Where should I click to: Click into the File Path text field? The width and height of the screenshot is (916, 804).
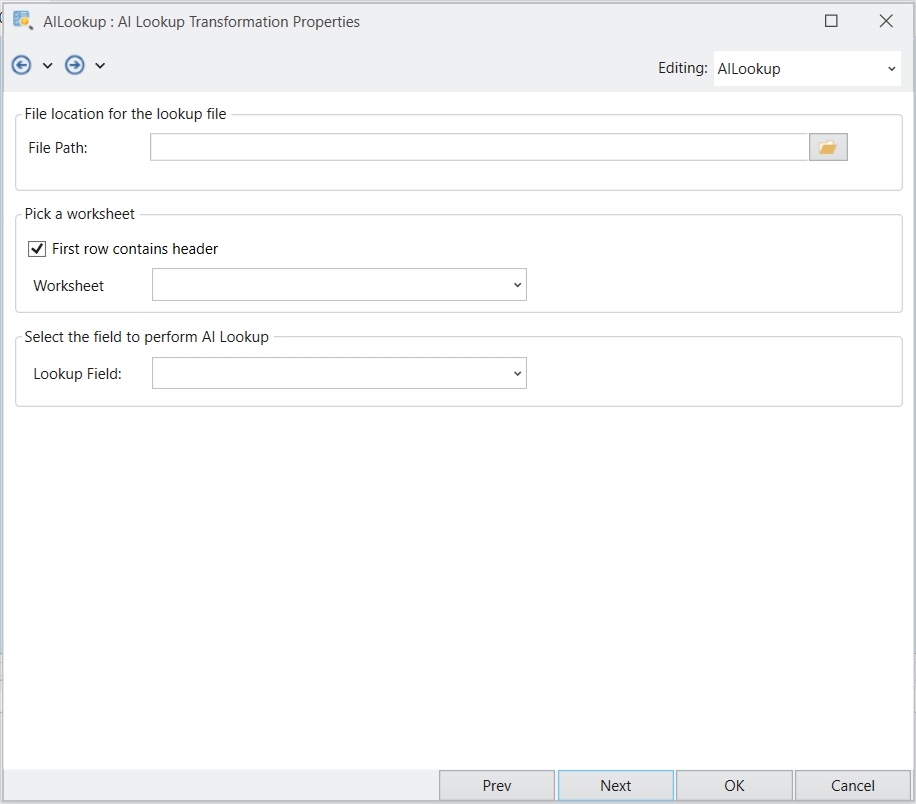(x=479, y=147)
